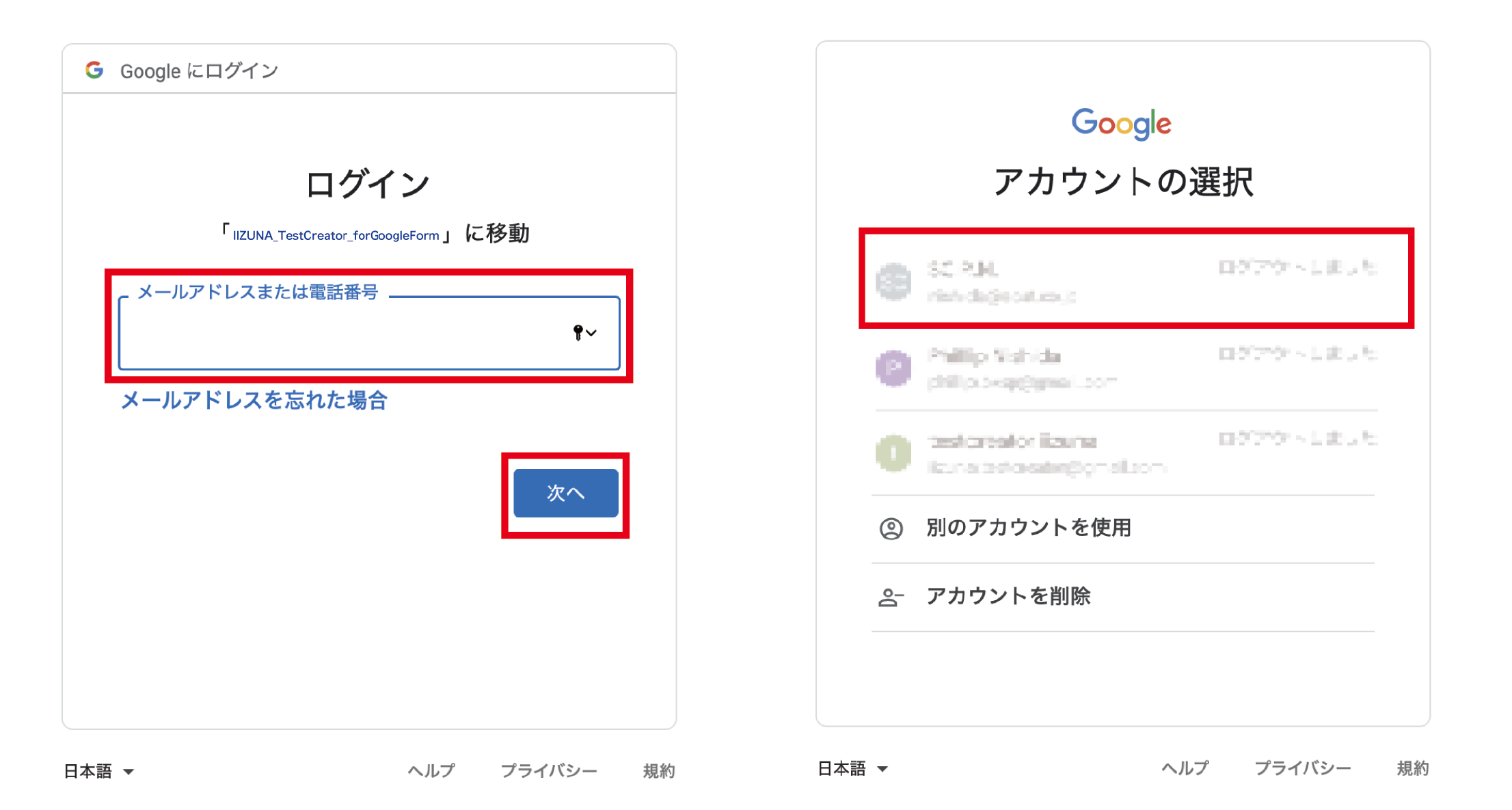
Task: Click the key icon in email field
Action: pyautogui.click(x=578, y=333)
